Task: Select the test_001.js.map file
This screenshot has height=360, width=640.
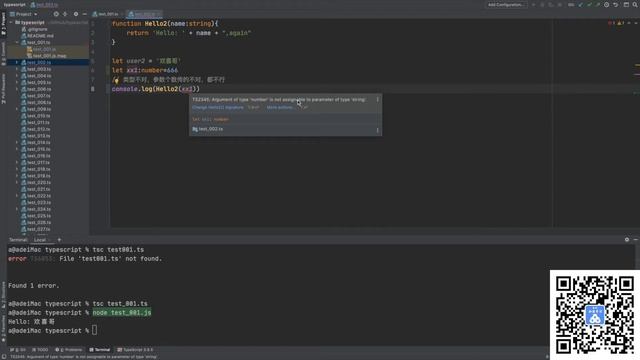Action: click(x=47, y=56)
